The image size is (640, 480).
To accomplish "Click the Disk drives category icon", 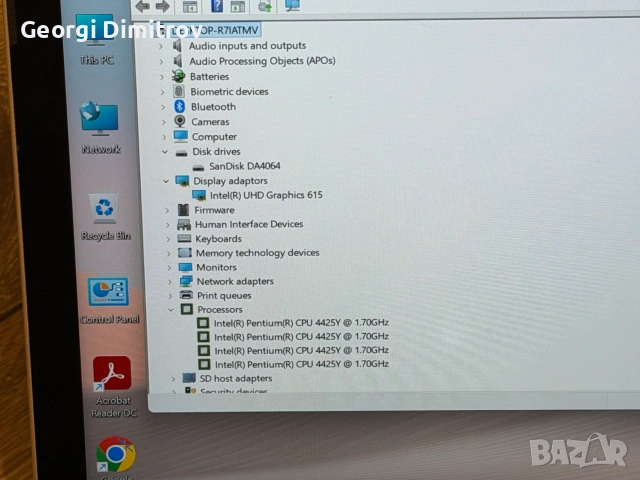I will tap(181, 153).
